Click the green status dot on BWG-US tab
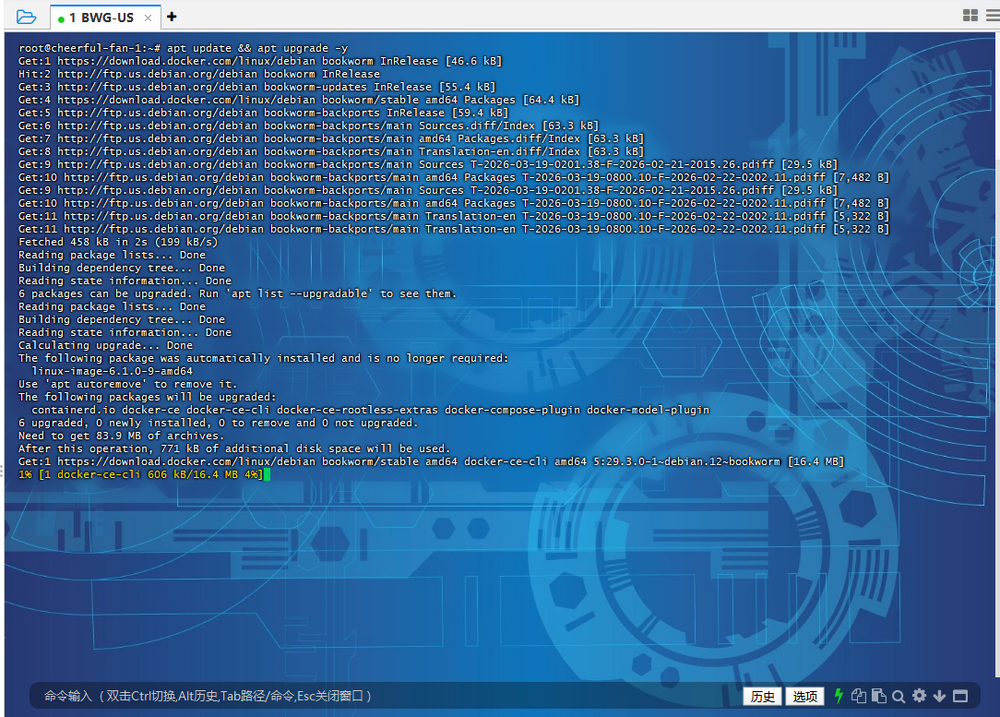 click(61, 18)
